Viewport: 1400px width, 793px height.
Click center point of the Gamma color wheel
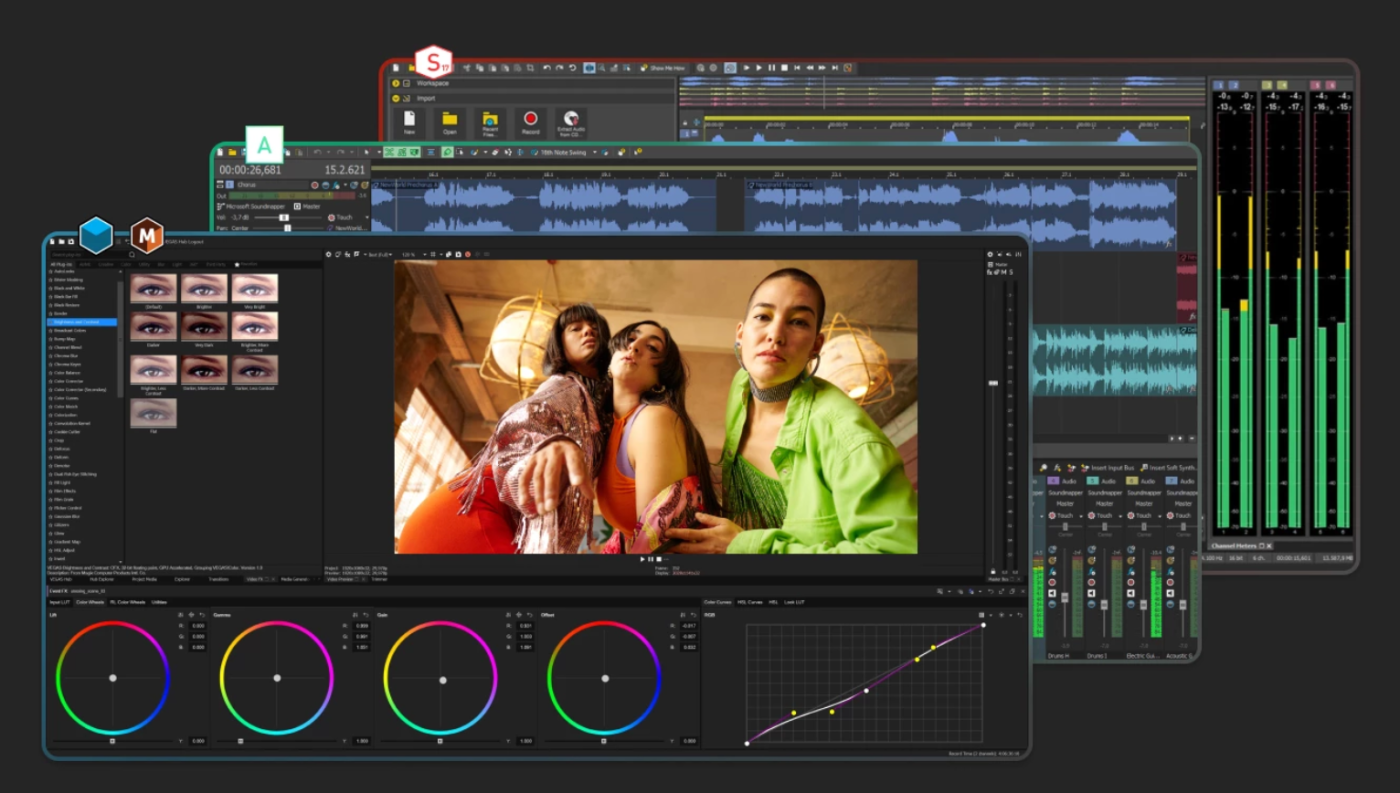point(277,678)
